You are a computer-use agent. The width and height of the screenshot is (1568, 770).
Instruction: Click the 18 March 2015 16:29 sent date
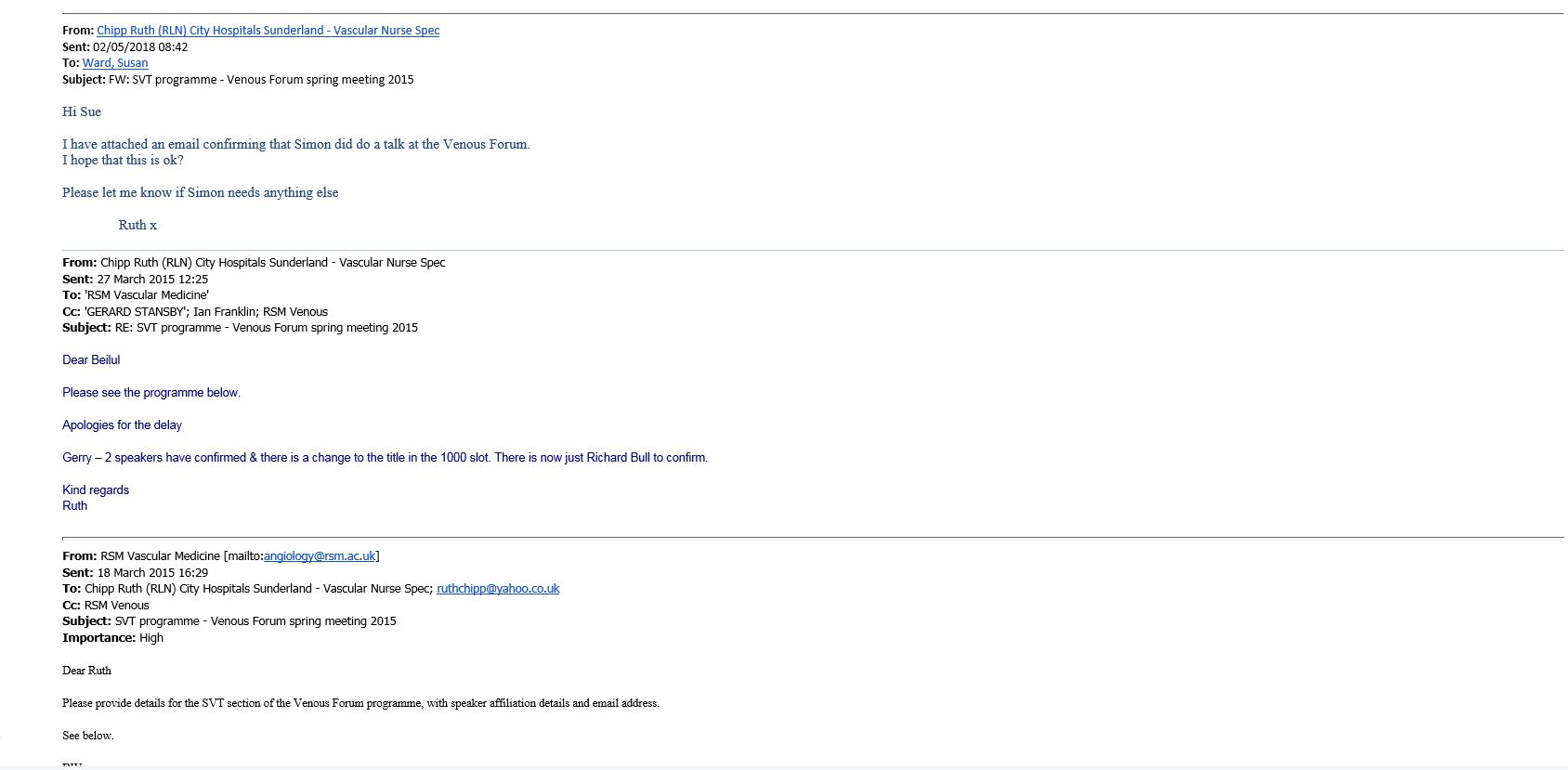click(x=152, y=573)
